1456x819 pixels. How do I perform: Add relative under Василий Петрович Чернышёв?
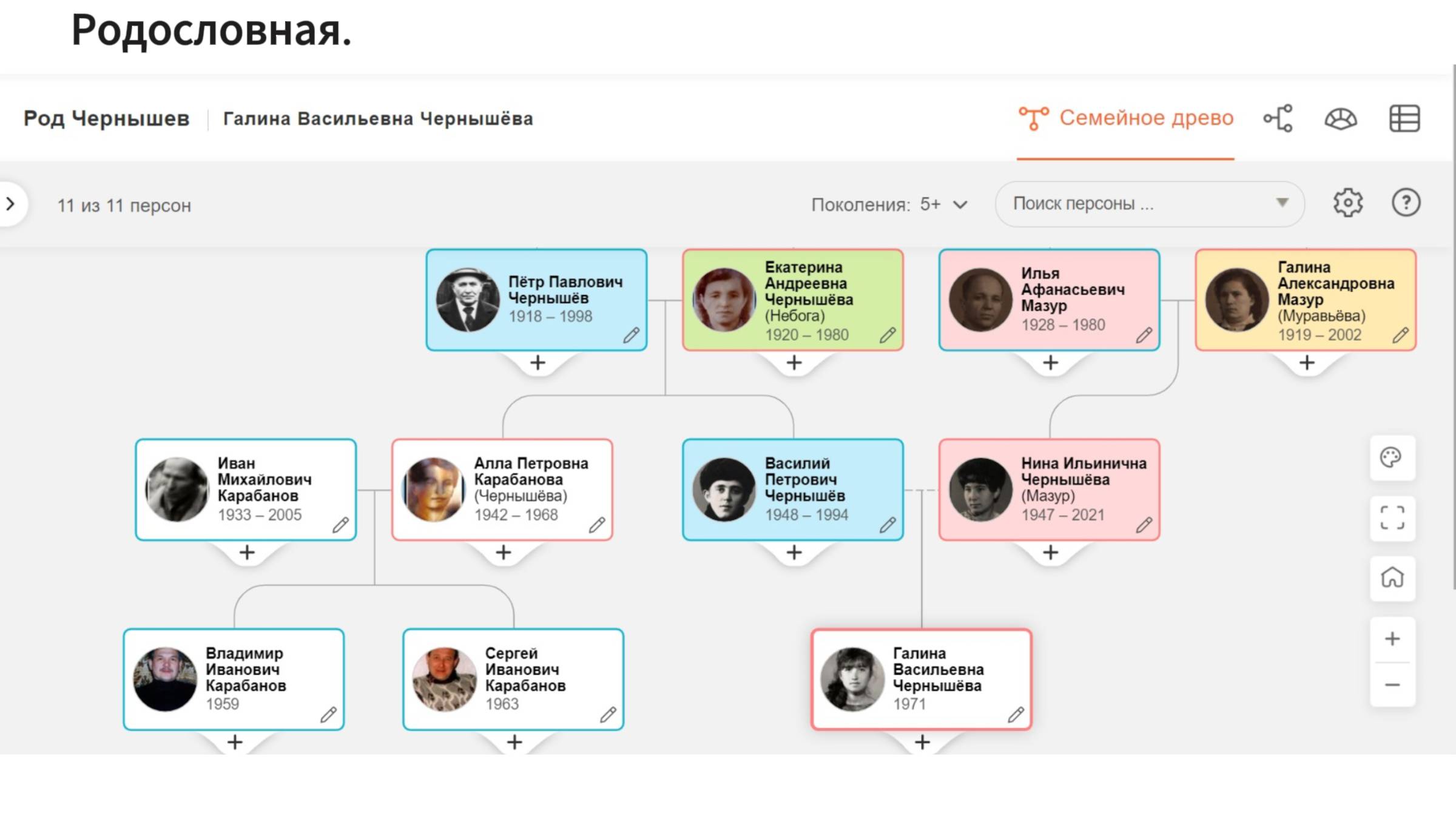[794, 553]
